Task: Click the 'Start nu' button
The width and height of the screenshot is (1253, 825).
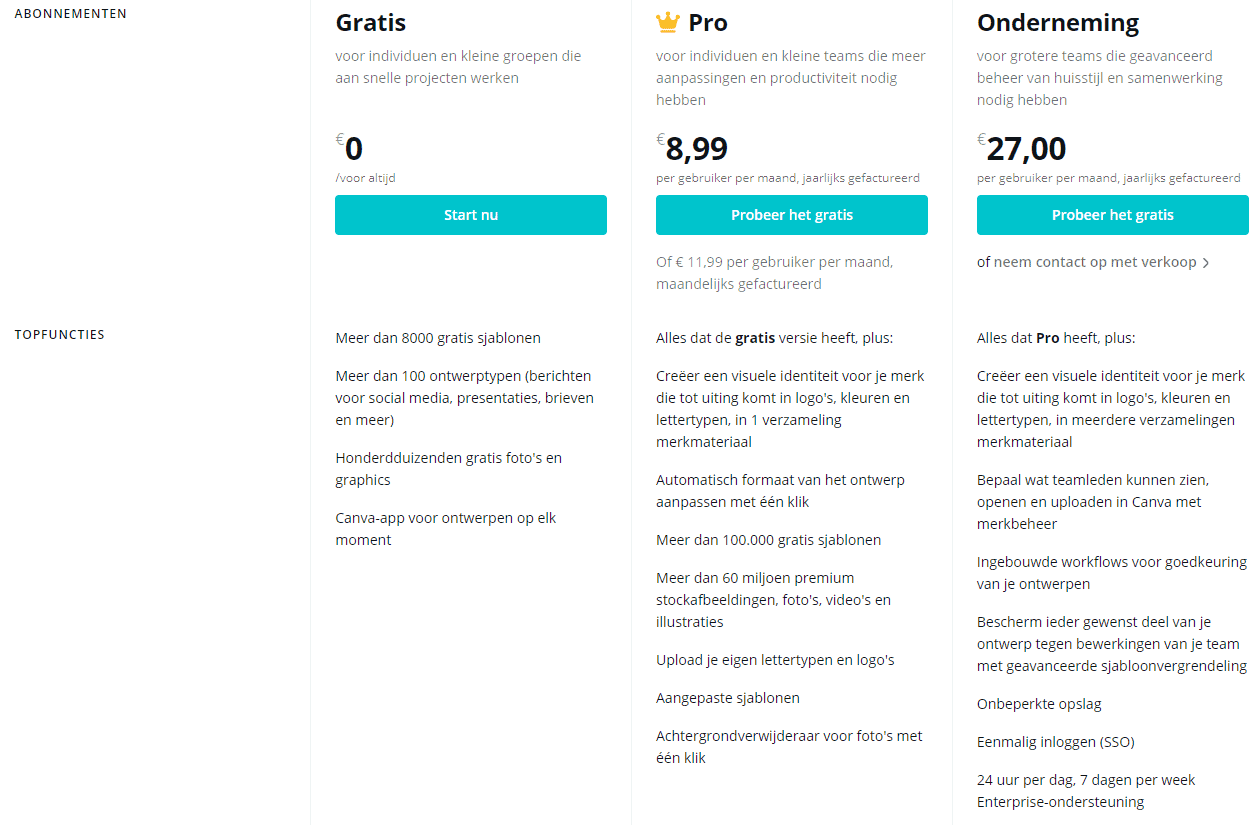Action: pyautogui.click(x=471, y=215)
